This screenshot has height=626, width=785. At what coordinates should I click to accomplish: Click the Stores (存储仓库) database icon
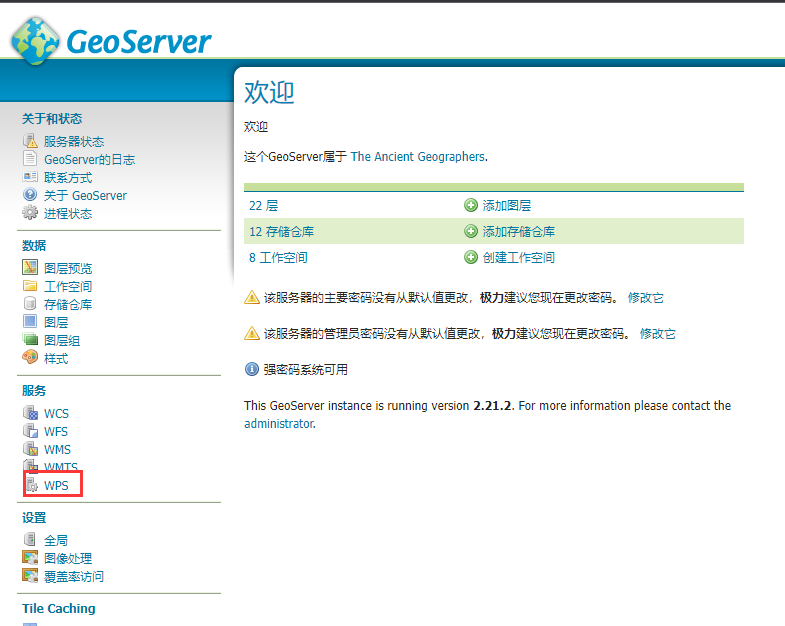tap(30, 304)
